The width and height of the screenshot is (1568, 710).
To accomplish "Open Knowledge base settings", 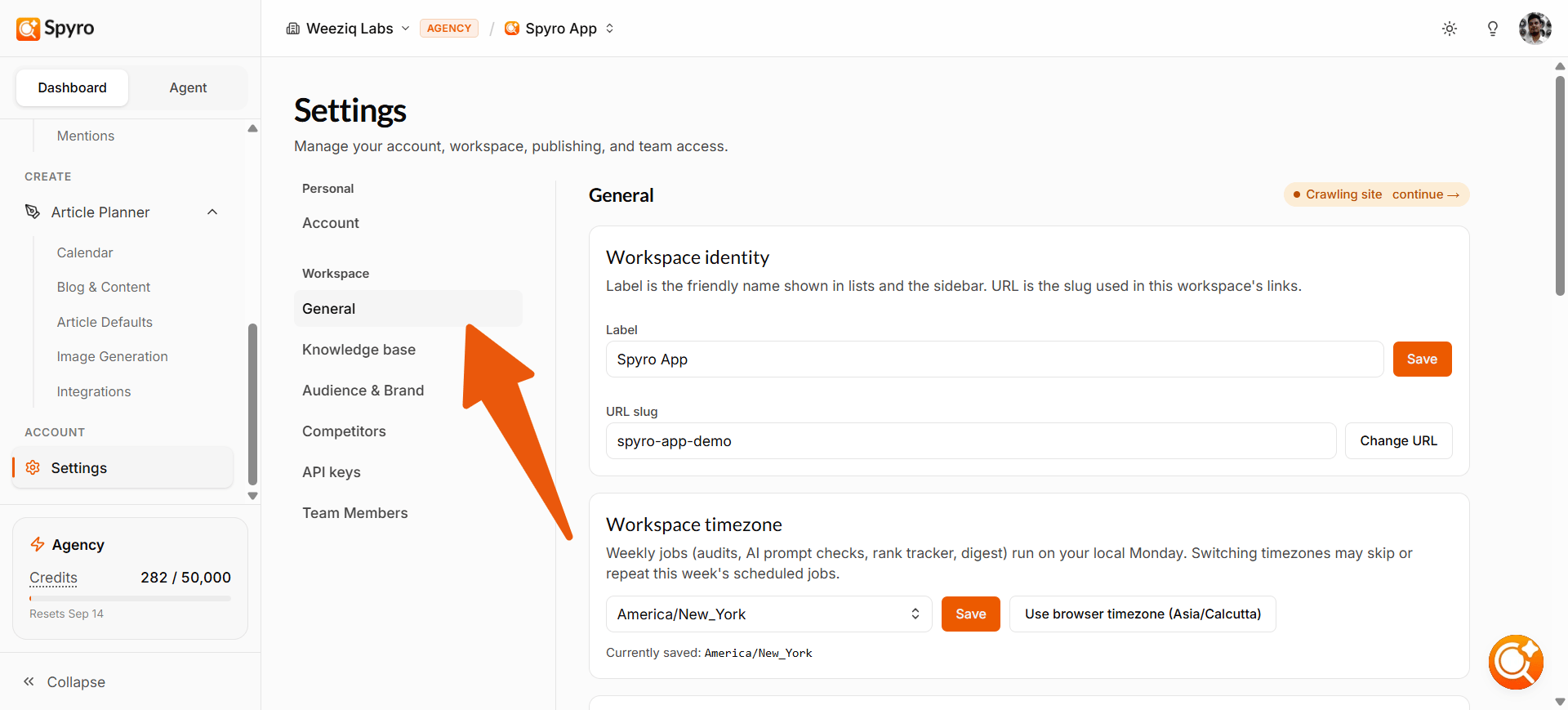I will (359, 350).
